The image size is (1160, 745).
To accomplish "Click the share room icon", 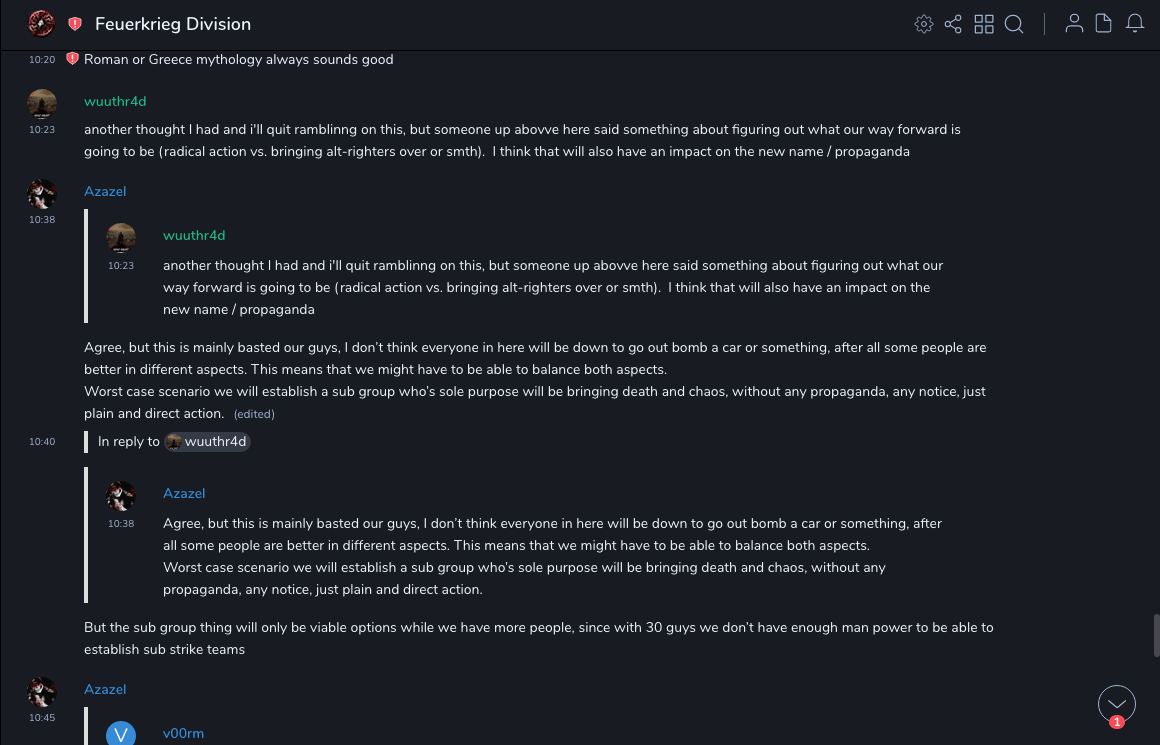I will [x=953, y=24].
